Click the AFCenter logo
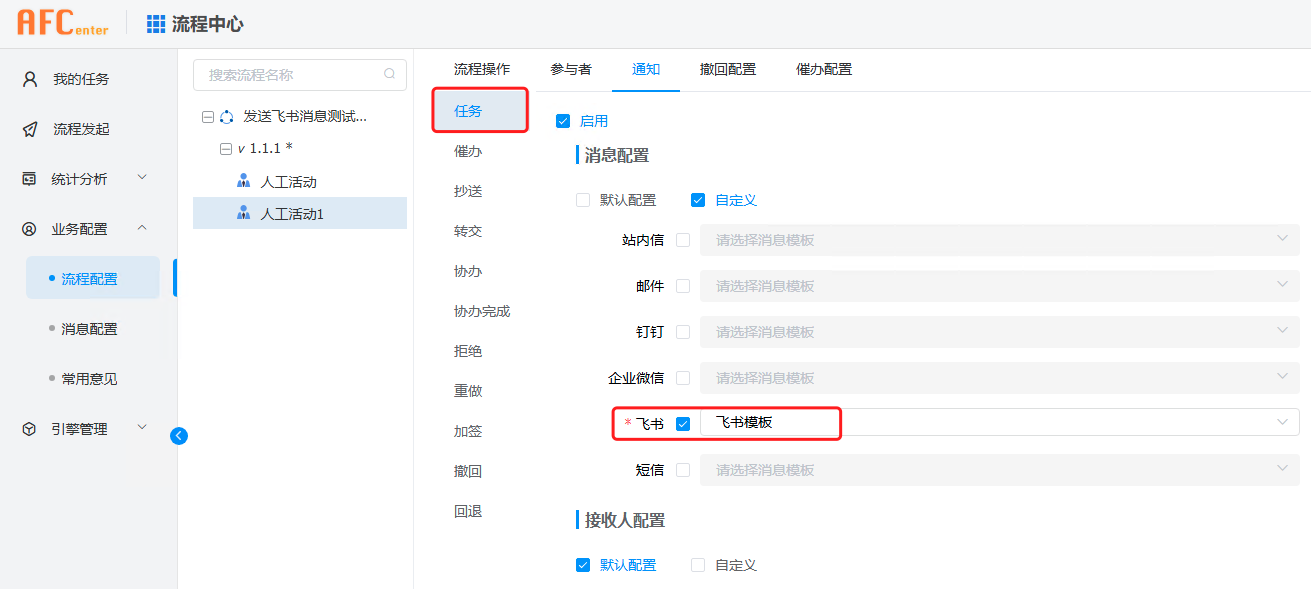The image size is (1311, 589). click(x=62, y=24)
